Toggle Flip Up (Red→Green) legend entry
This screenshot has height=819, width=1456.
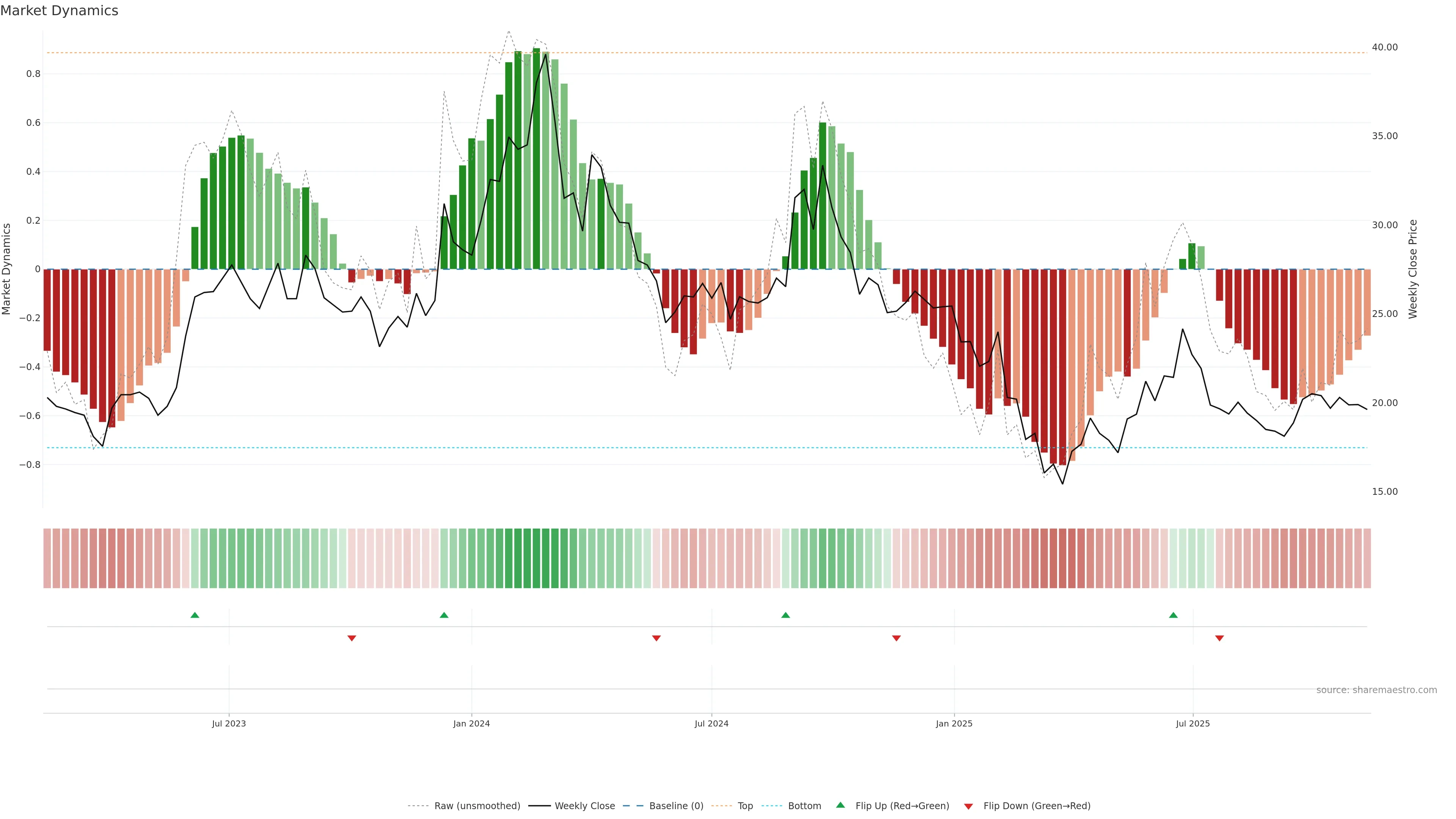point(902,806)
